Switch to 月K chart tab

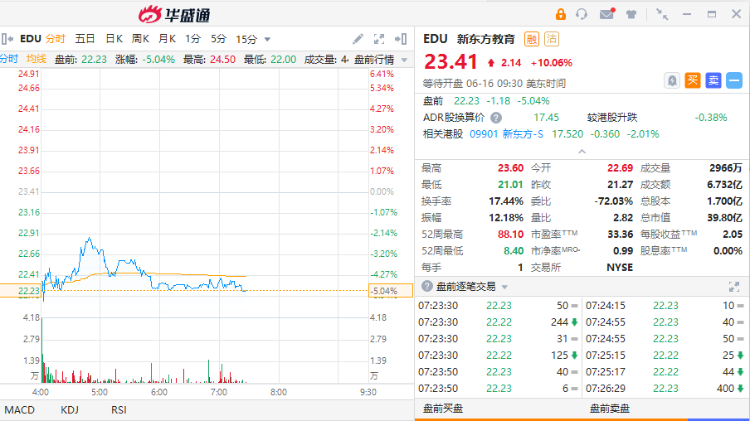[167, 39]
